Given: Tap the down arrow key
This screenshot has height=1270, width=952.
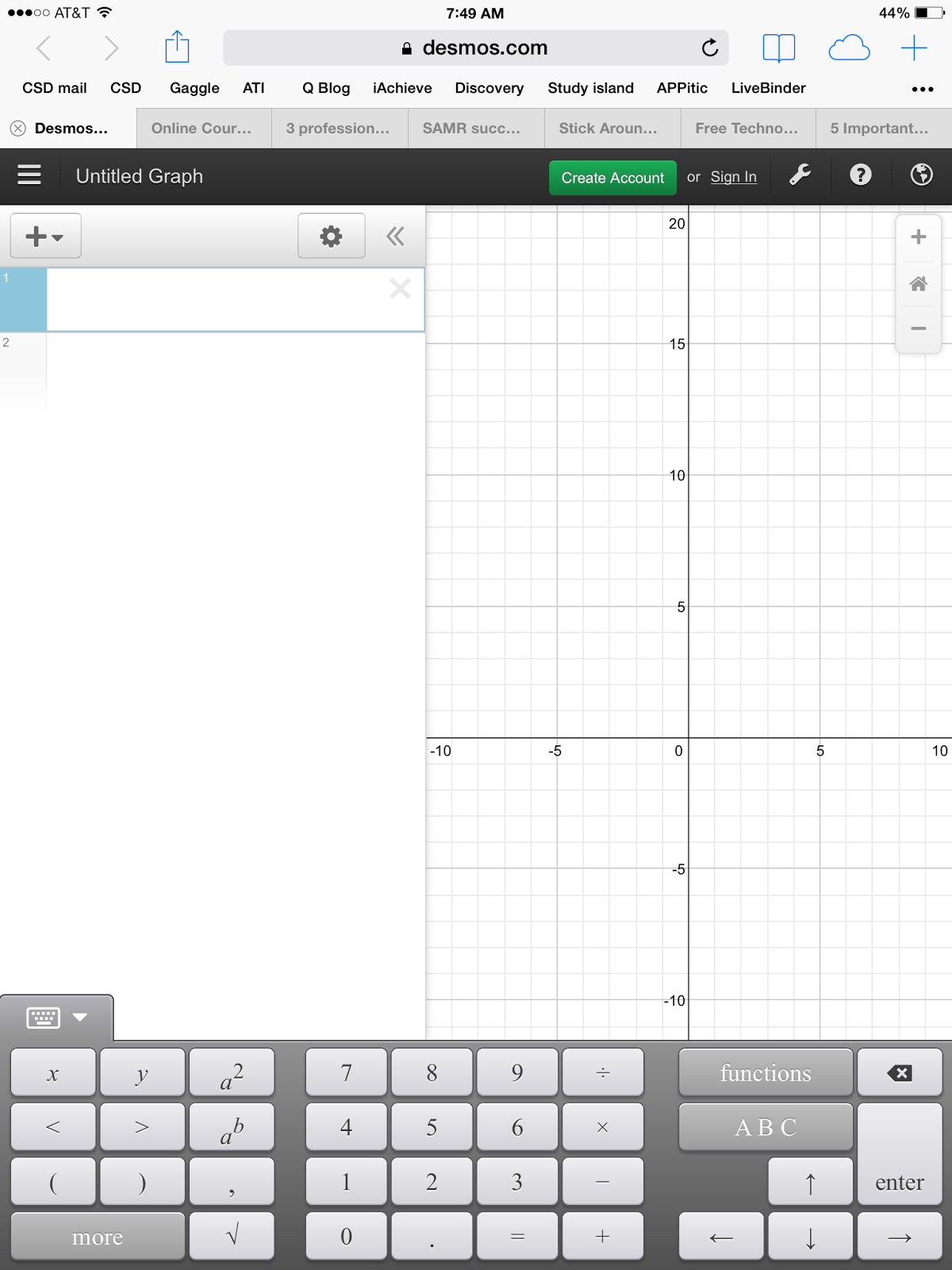Looking at the screenshot, I should pyautogui.click(x=810, y=1236).
